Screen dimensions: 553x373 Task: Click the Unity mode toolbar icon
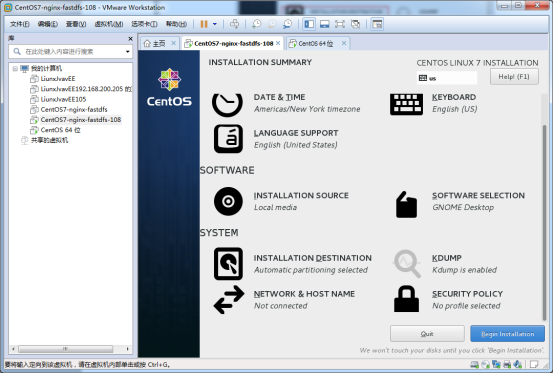click(x=356, y=24)
